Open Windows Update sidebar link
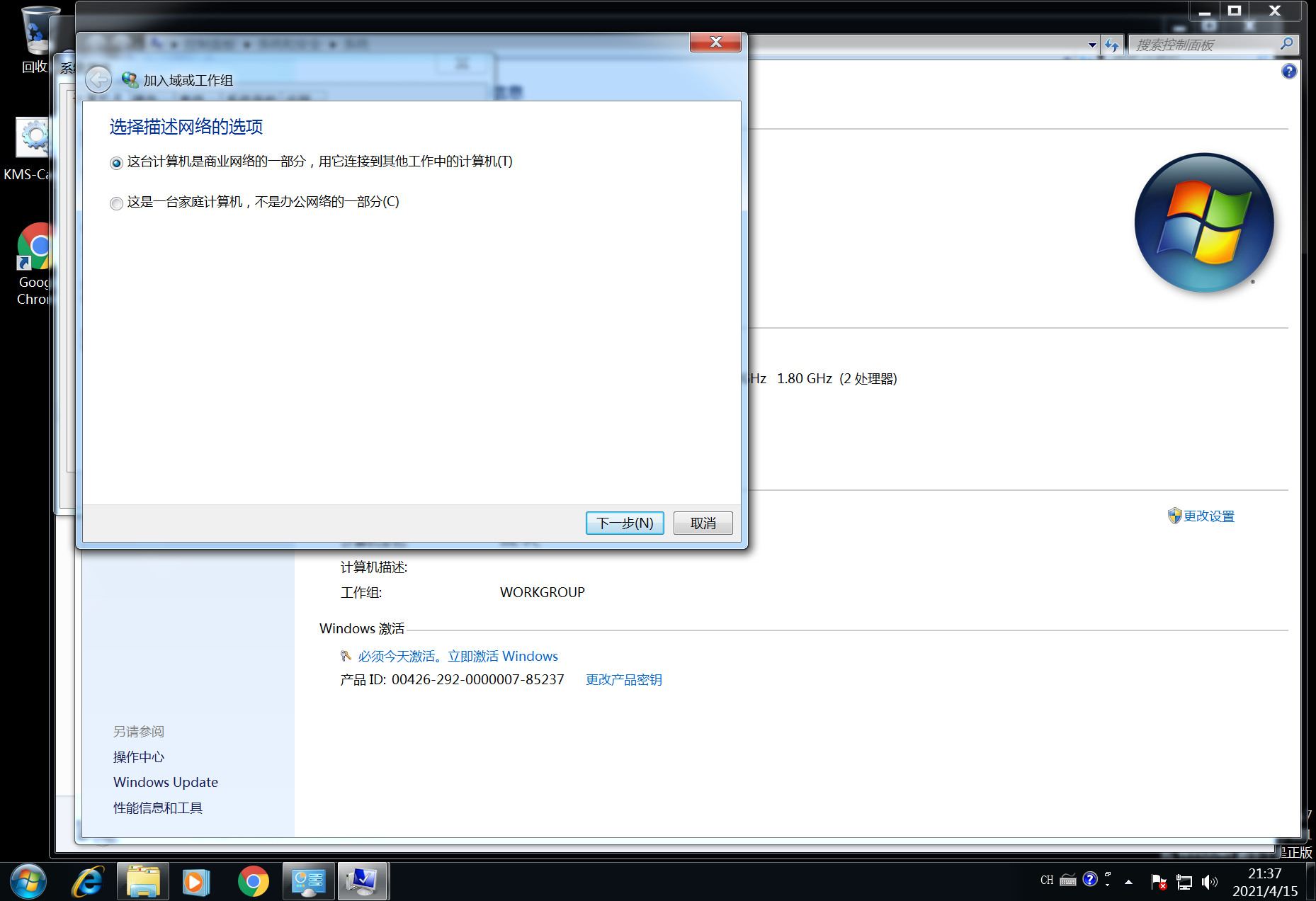The image size is (1316, 901). (166, 782)
